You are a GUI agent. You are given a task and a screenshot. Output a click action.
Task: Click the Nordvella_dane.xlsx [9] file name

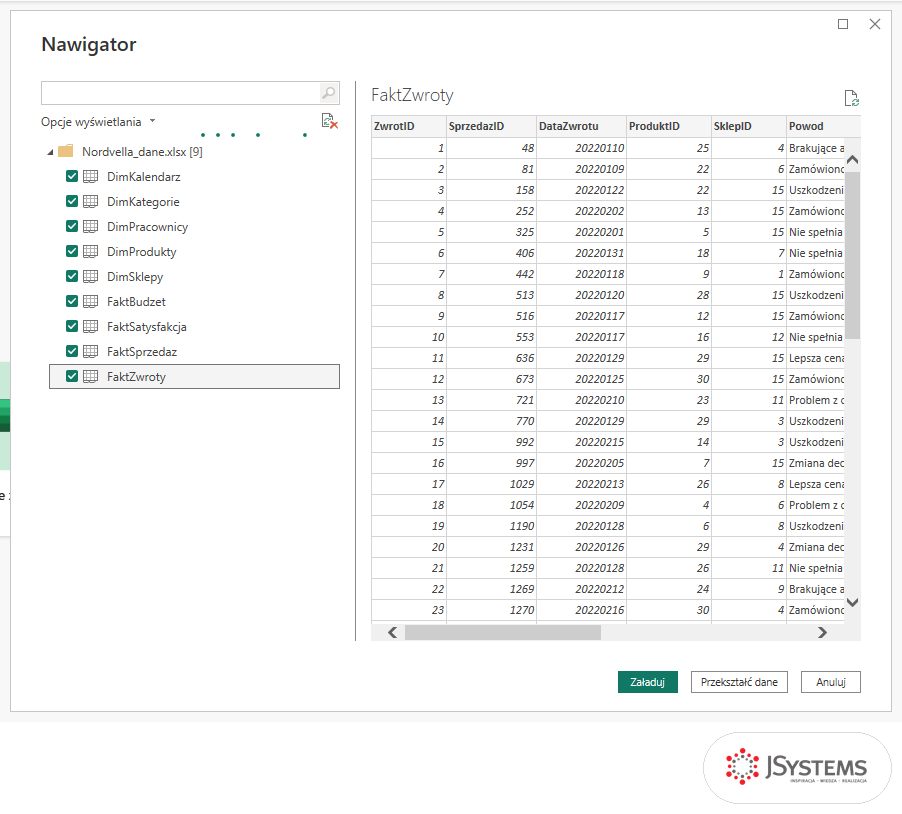pyautogui.click(x=142, y=152)
